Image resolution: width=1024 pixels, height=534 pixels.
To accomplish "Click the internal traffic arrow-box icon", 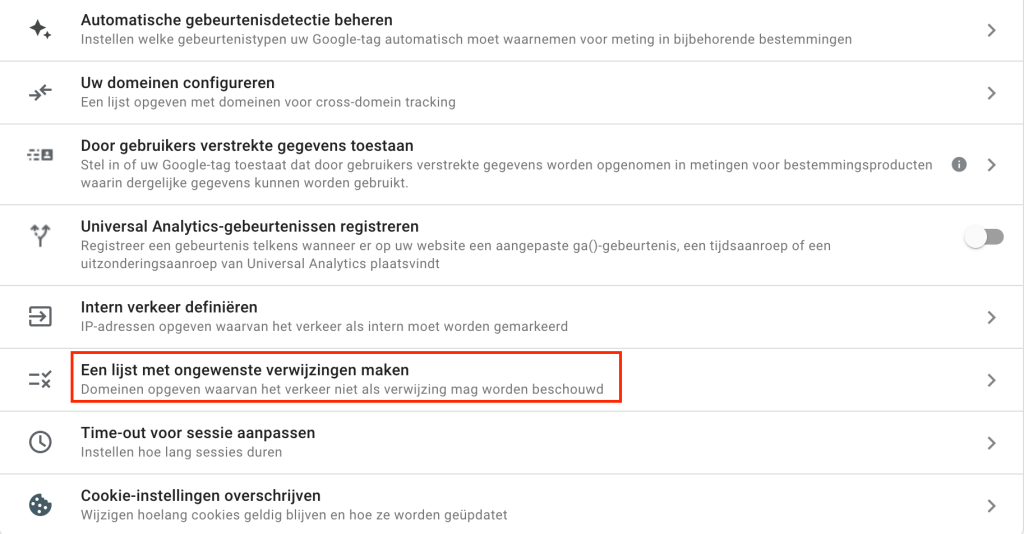I will coord(40,317).
